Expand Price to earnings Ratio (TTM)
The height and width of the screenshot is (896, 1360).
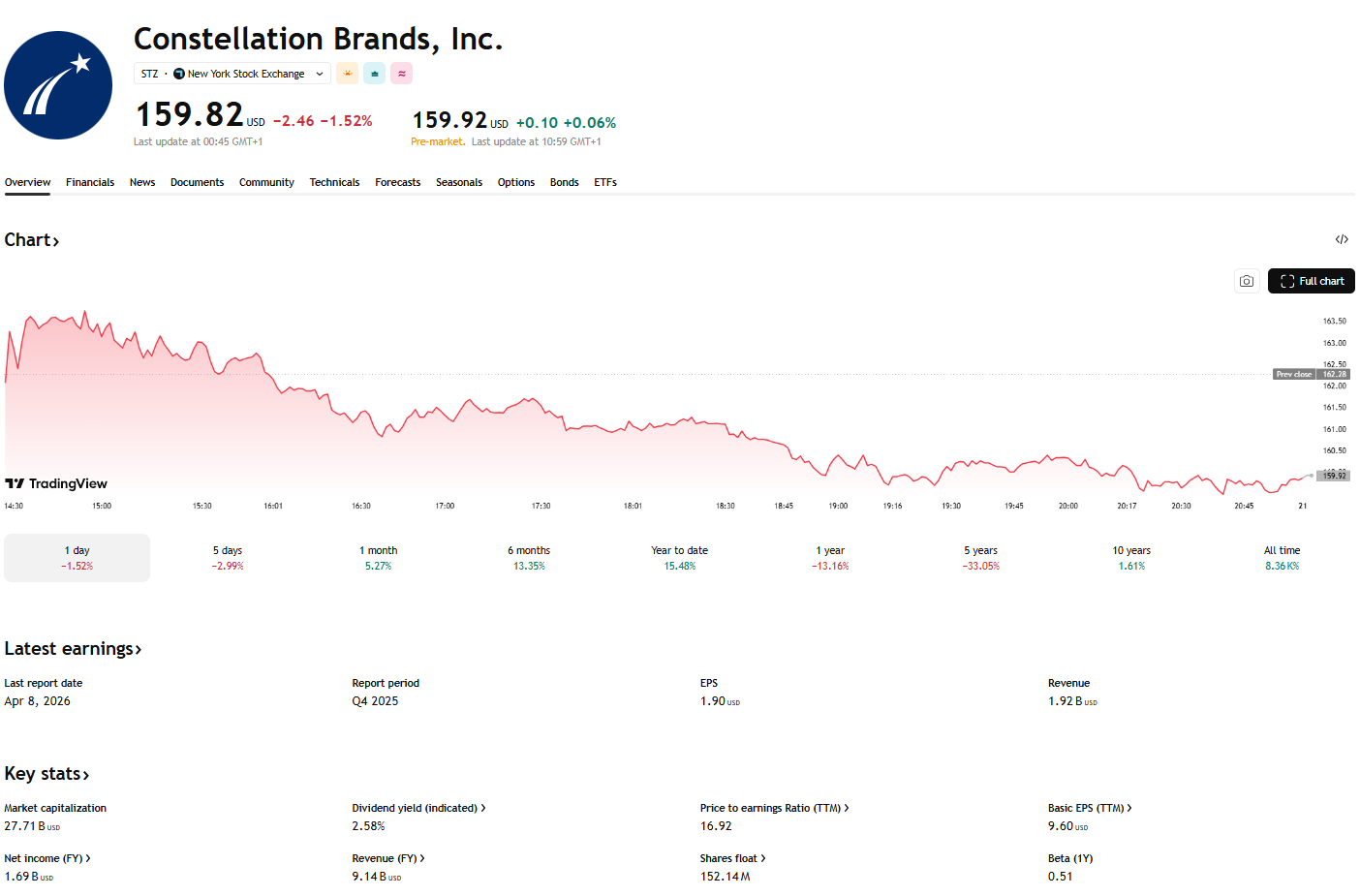[x=774, y=808]
